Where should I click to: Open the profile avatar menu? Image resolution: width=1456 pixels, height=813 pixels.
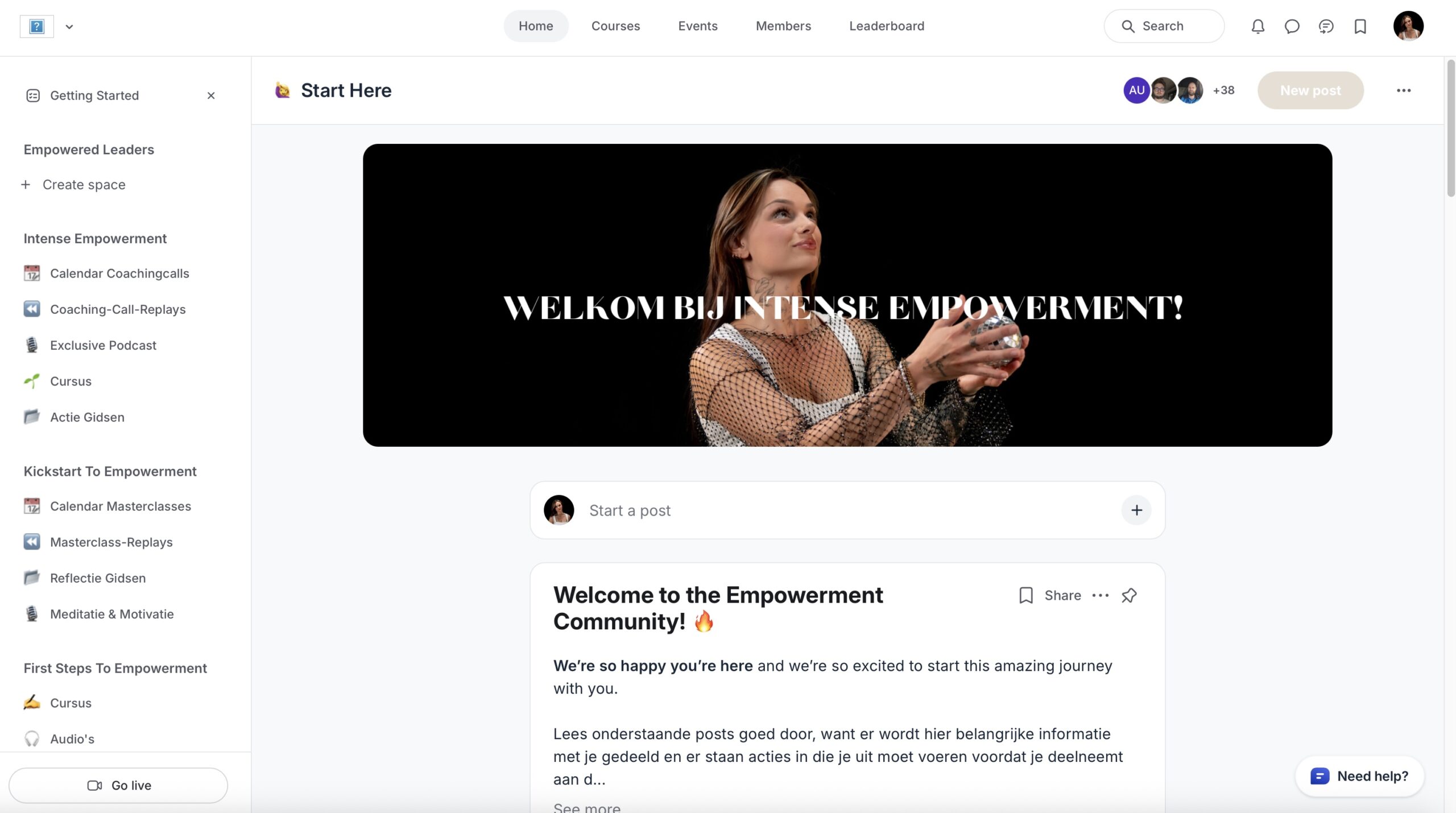coord(1408,26)
